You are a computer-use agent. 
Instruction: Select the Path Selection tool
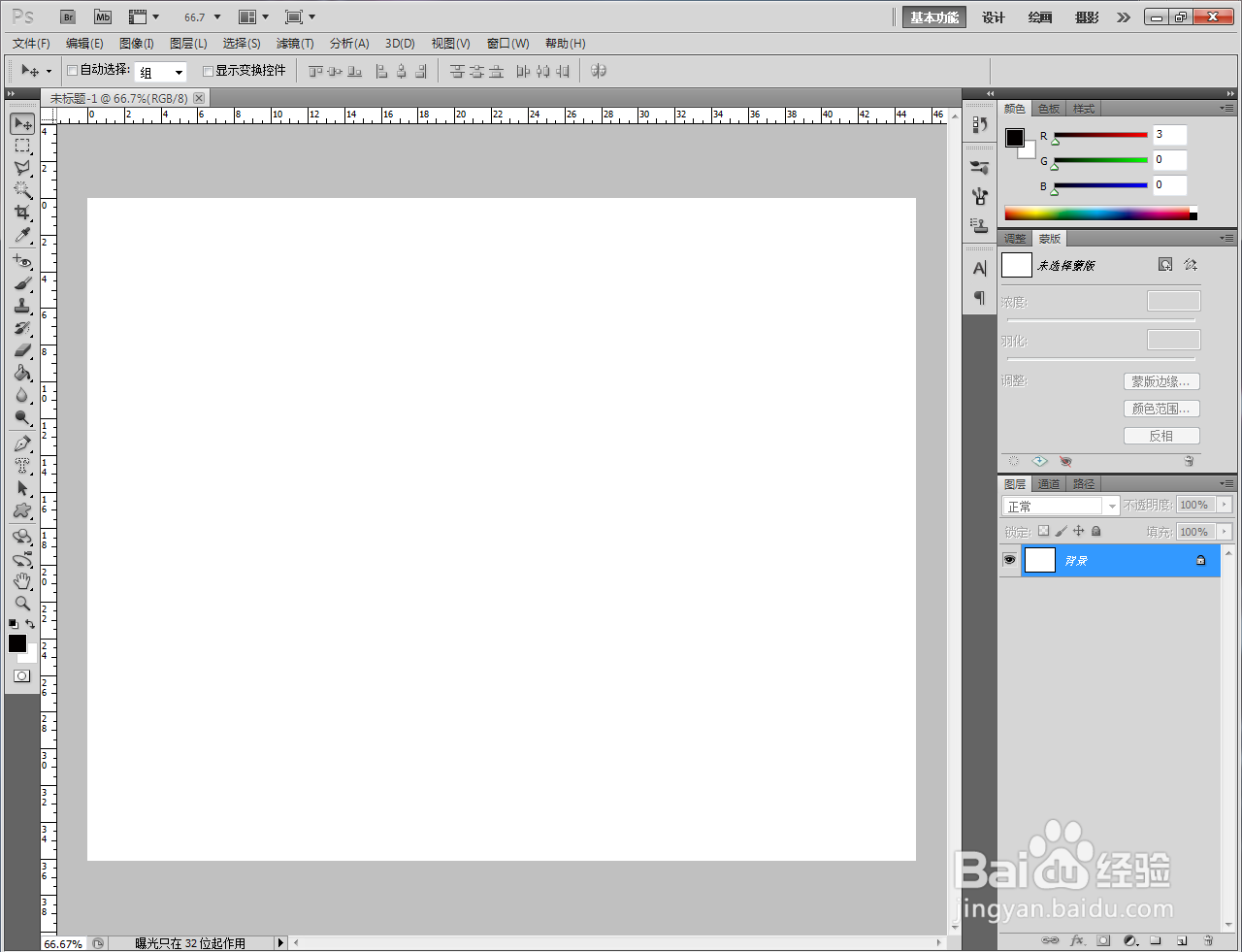(22, 488)
